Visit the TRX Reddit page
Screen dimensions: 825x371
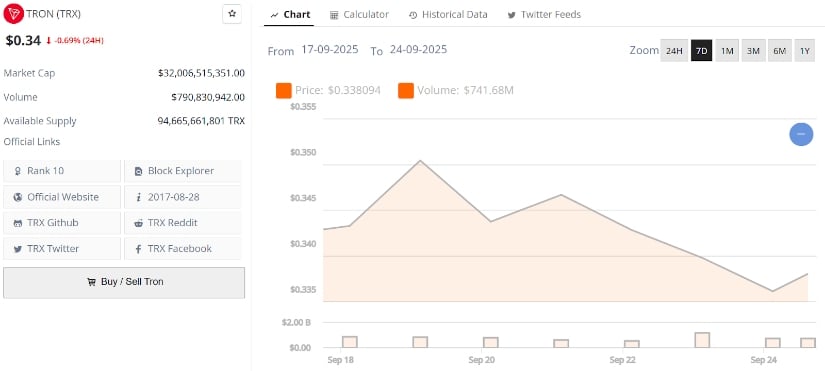[x=183, y=223]
